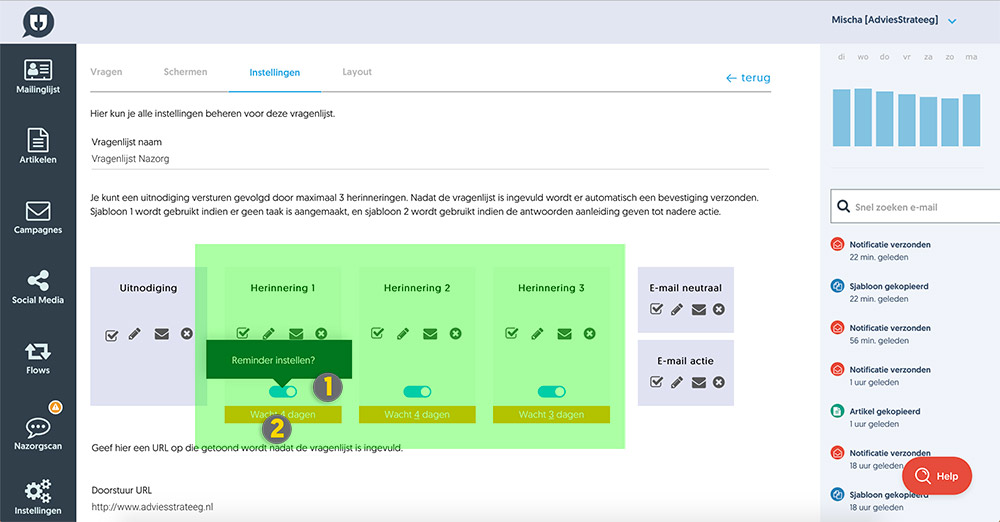Send Uitnodiging test email via envelope icon
The image size is (1000, 522).
point(161,334)
